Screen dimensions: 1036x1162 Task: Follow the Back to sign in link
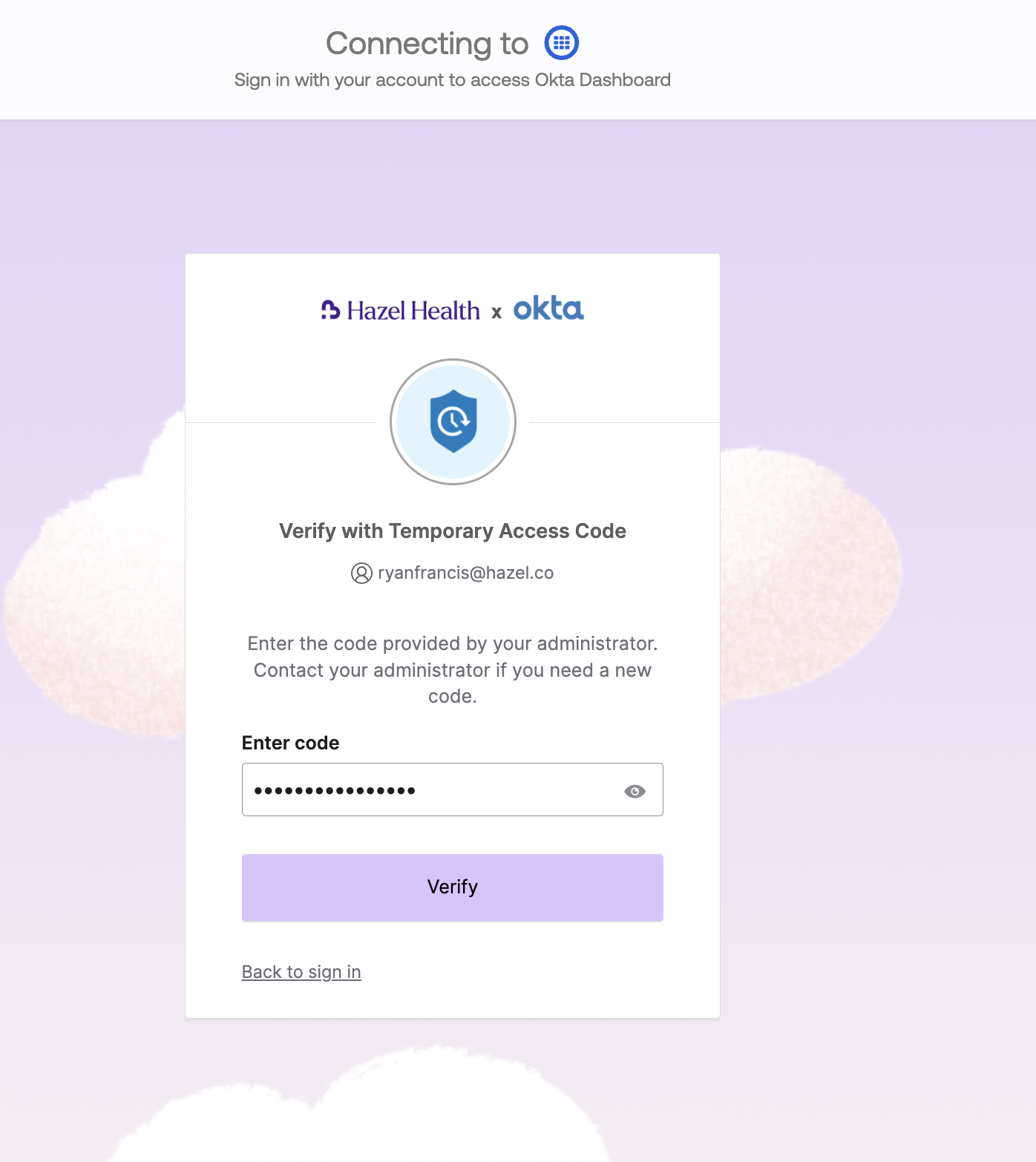tap(301, 972)
